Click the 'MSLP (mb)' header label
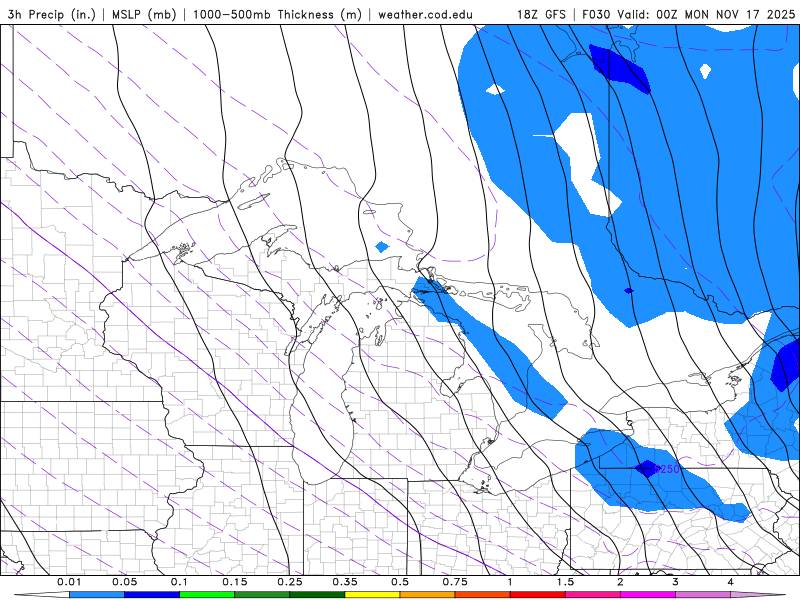Viewport: 800px width, 600px height. point(143,14)
